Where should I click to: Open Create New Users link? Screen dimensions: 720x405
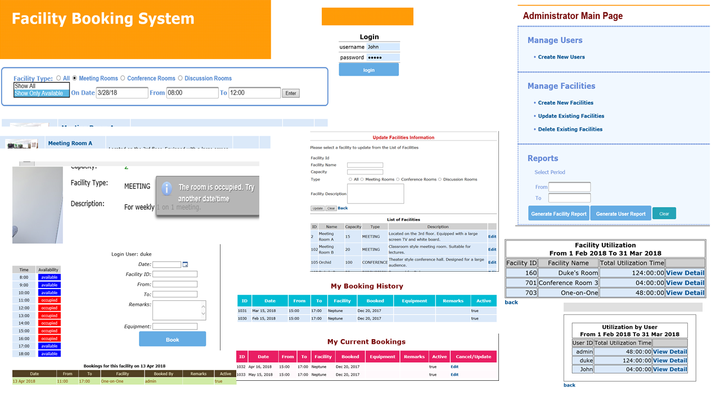click(x=561, y=57)
